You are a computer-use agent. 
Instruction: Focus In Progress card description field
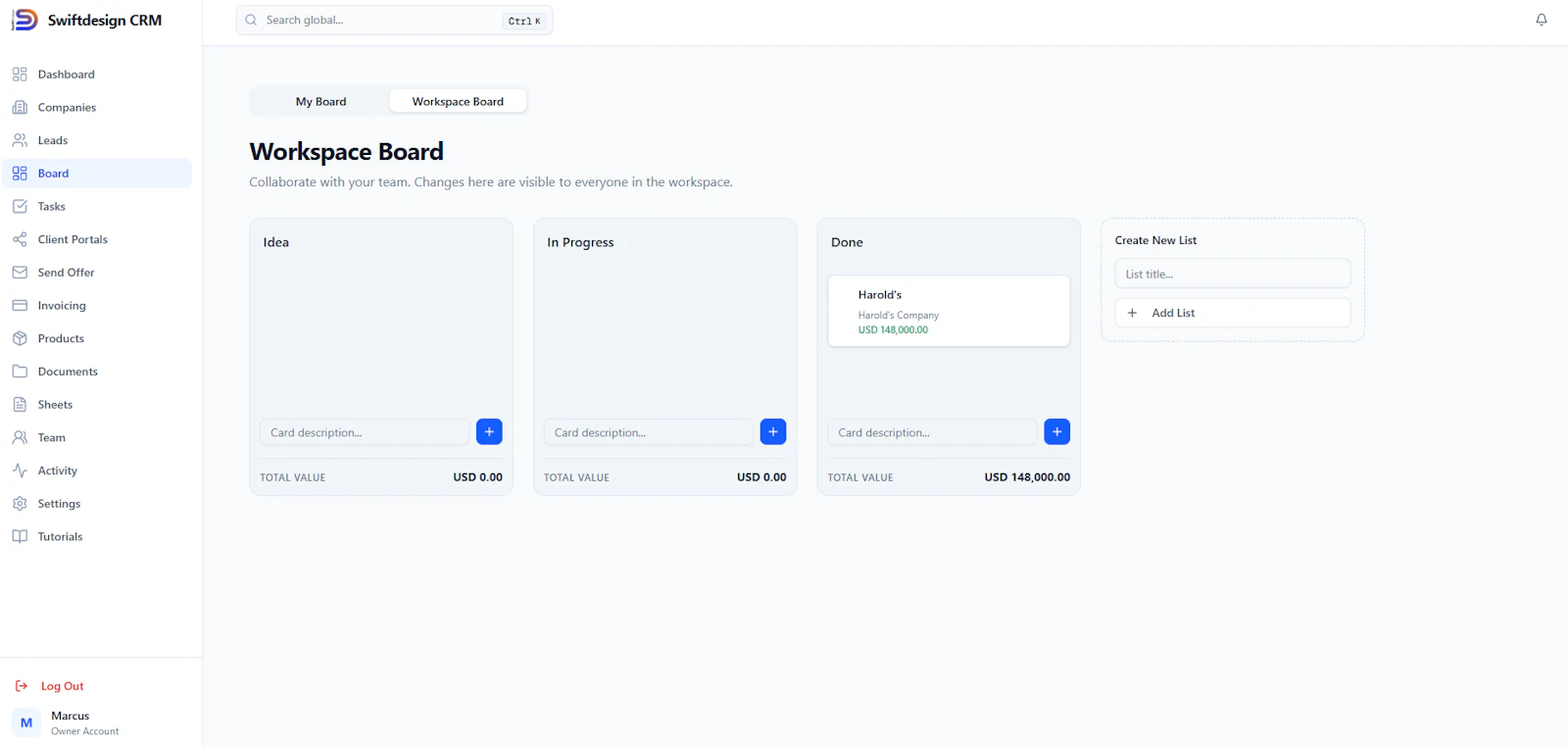[648, 432]
